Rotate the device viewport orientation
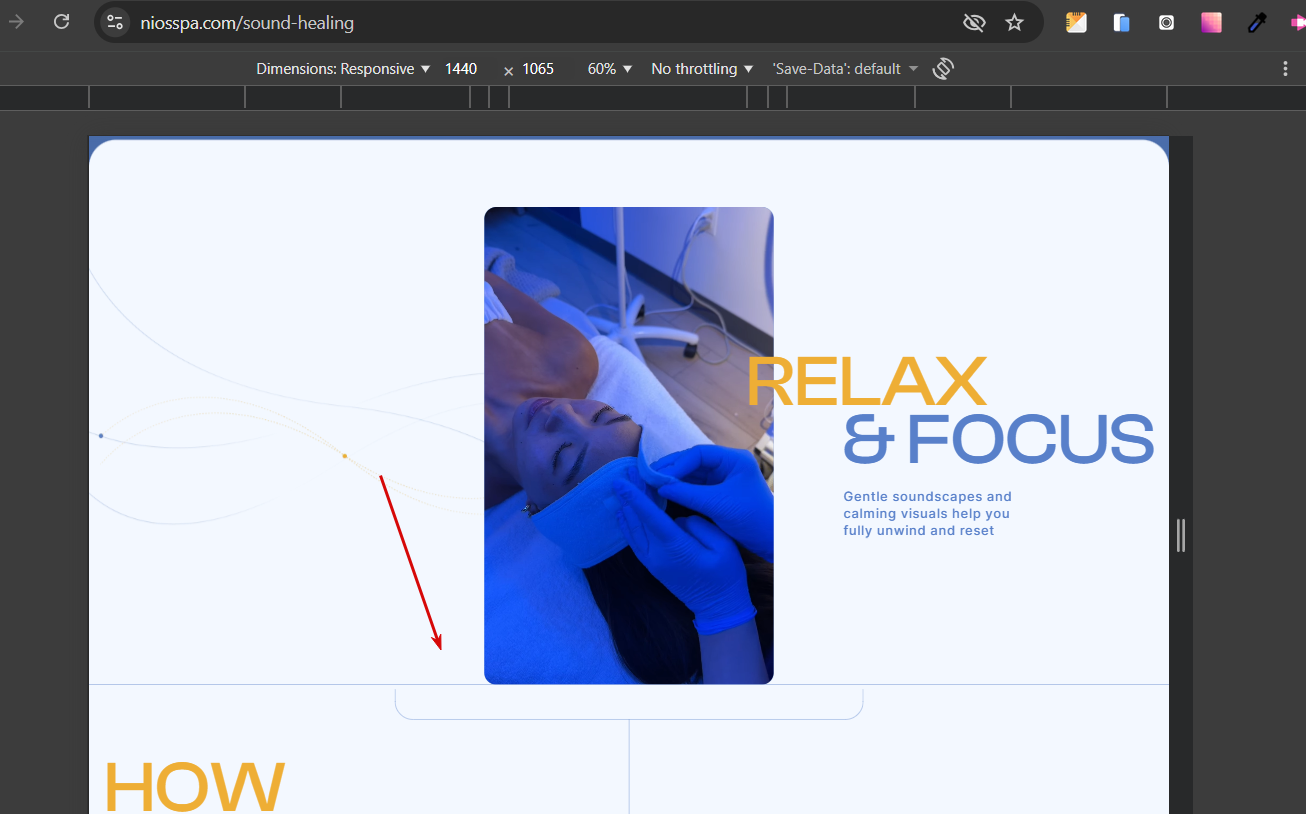The height and width of the screenshot is (814, 1306). click(x=943, y=68)
